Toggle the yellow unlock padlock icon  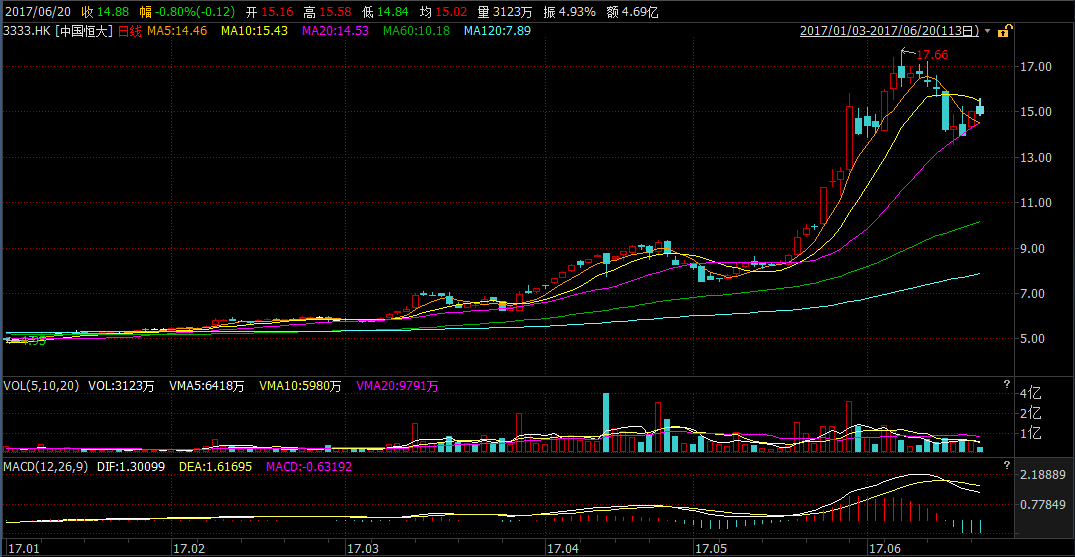tap(1003, 31)
